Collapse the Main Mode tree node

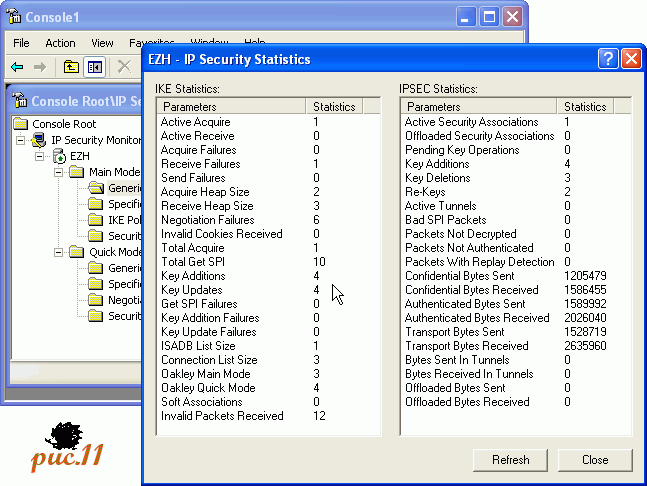pyautogui.click(x=59, y=172)
